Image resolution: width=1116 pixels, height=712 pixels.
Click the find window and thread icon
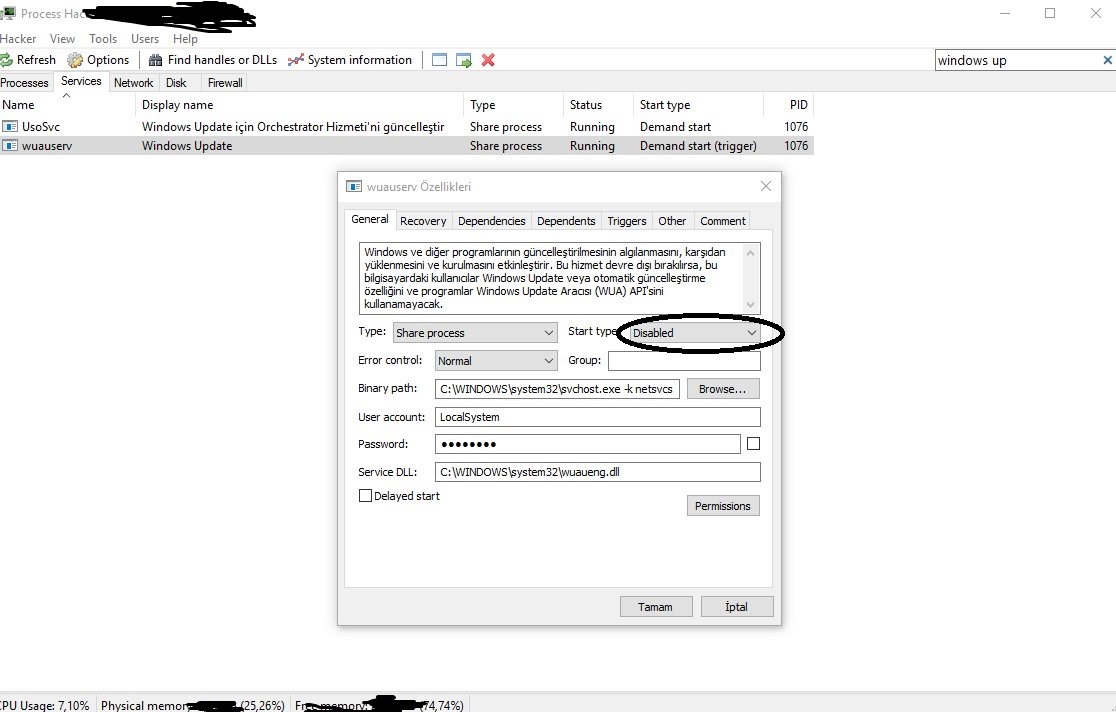[463, 61]
